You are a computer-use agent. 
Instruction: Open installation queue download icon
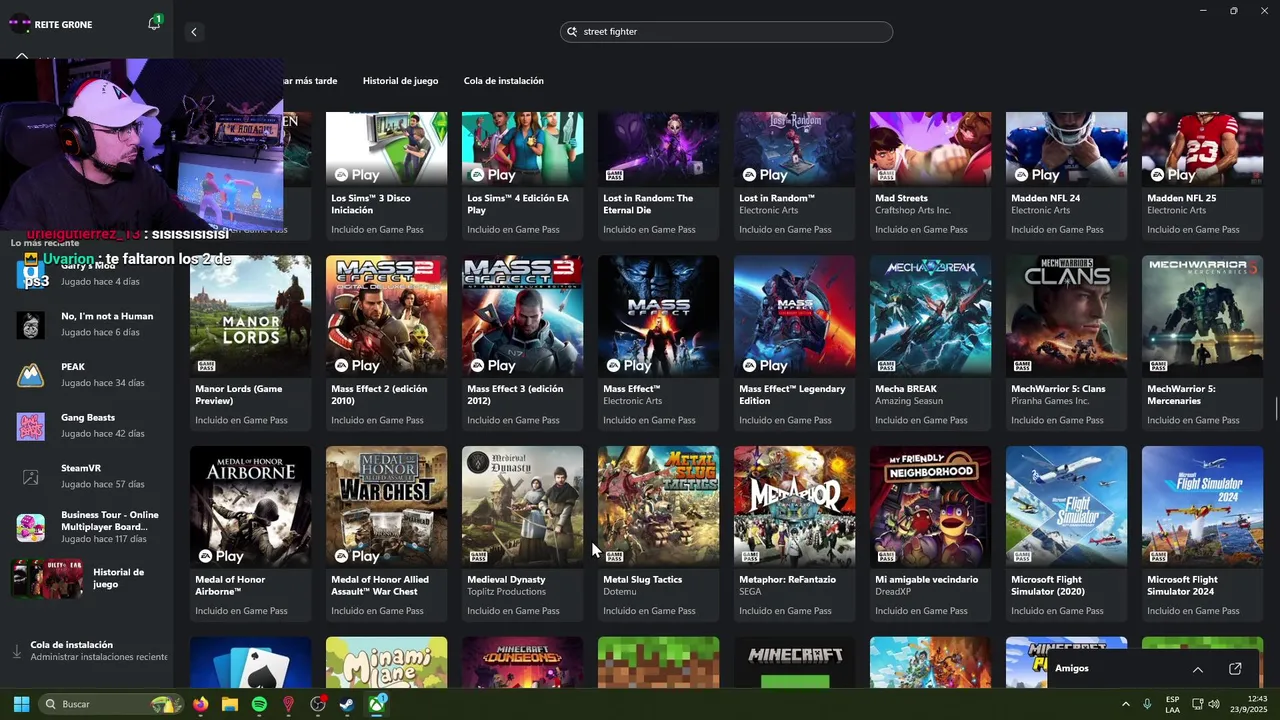coord(17,651)
